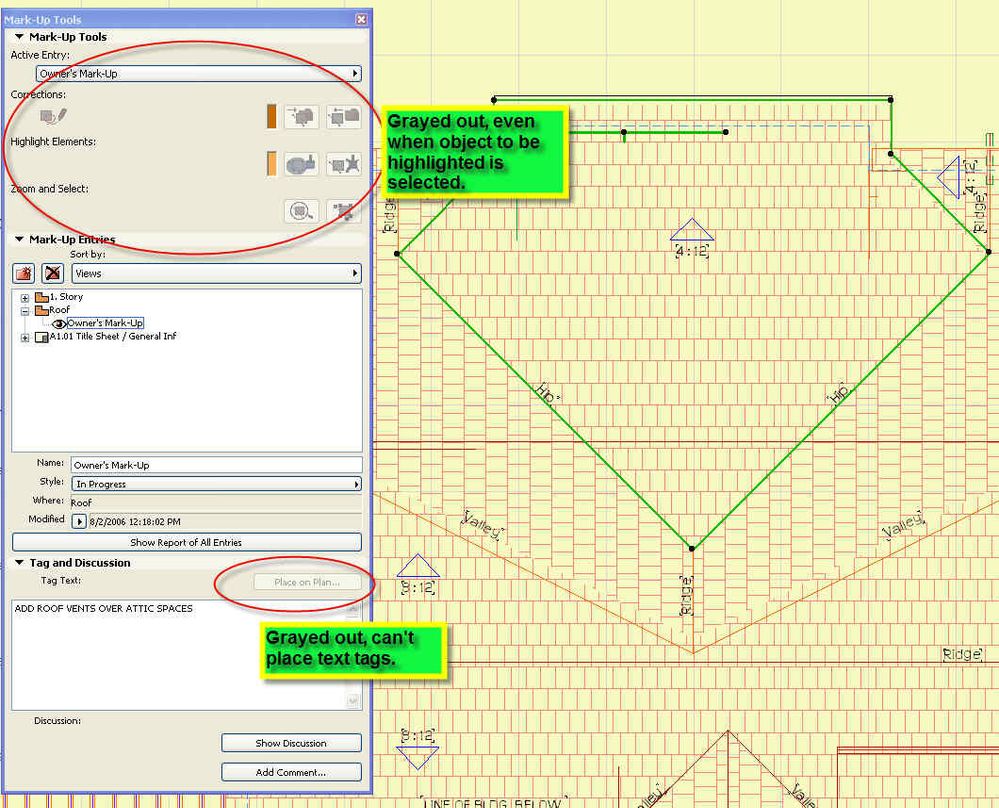
Task: Click the Where field showing Roof
Action: tap(217, 502)
